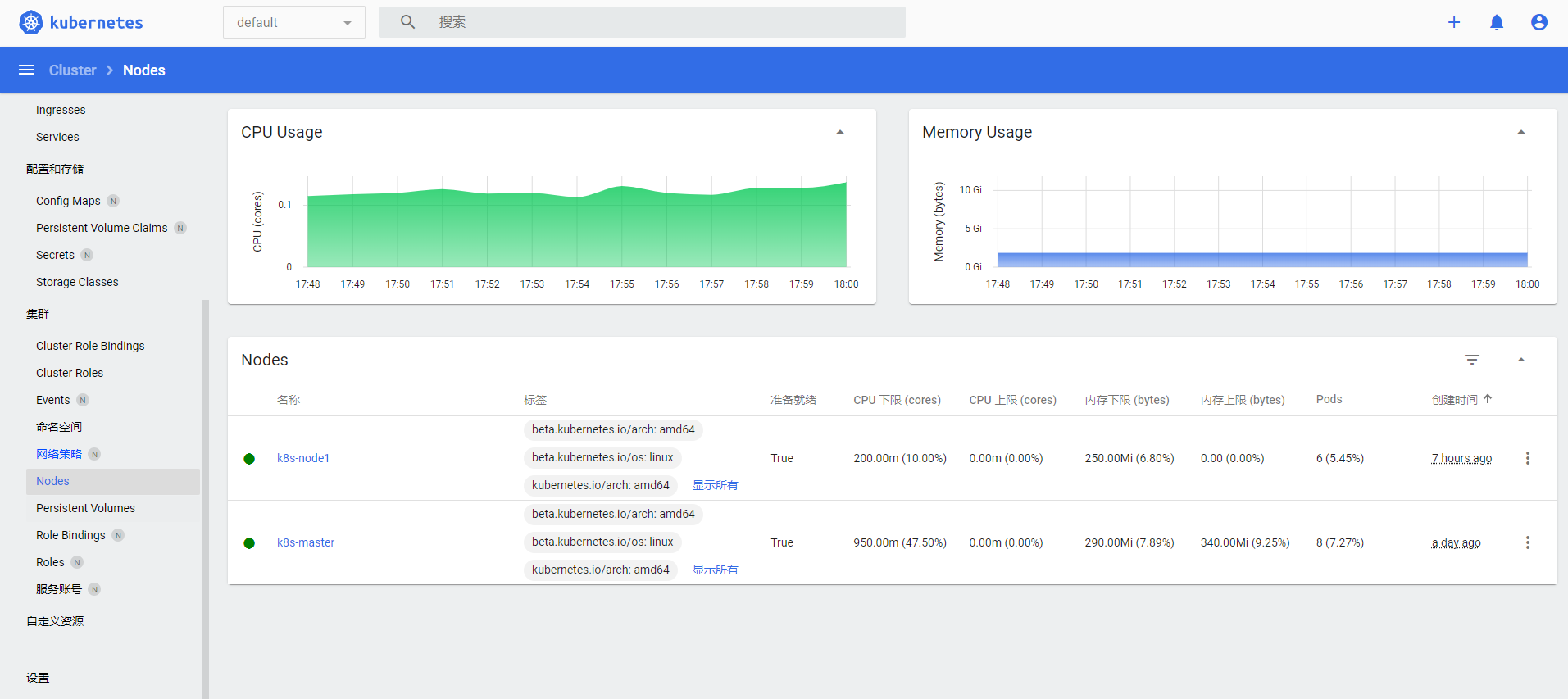Click N badge beside Persistent Volume Claims
Viewport: 1568px width, 699px height.
click(x=180, y=228)
